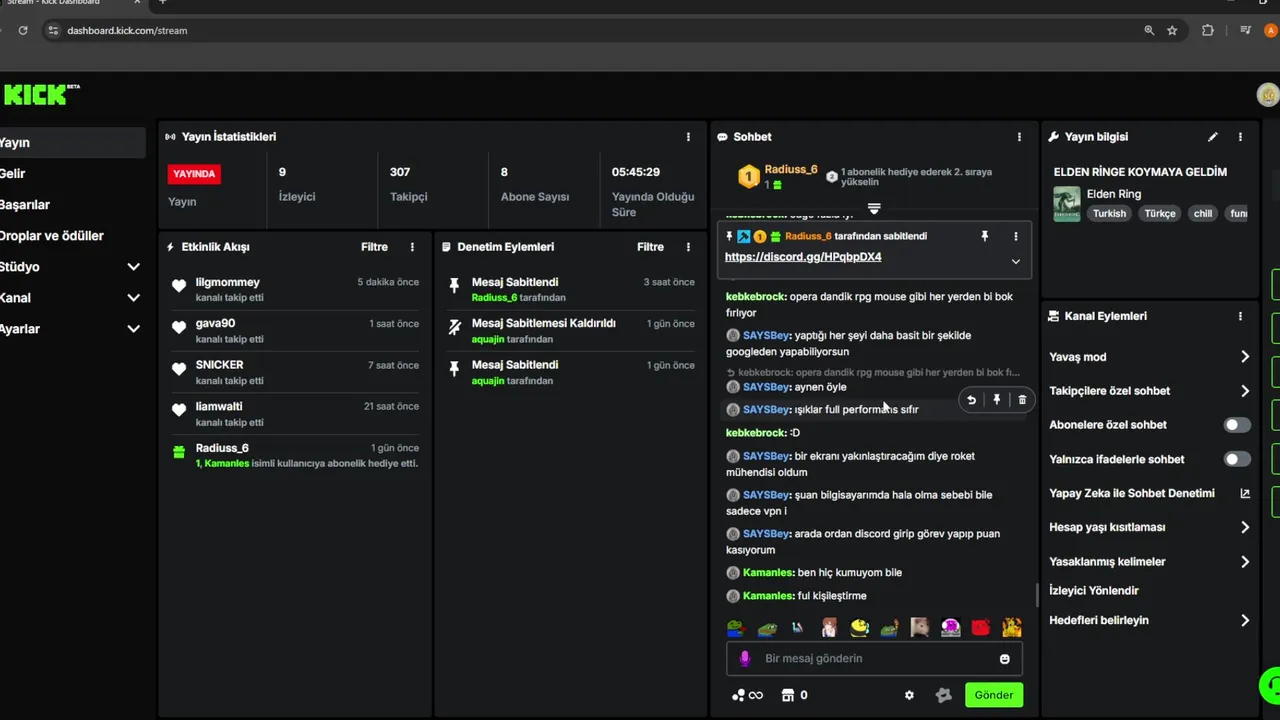Open Takipçilere özel sohbet options
1280x720 pixels.
[1149, 391]
